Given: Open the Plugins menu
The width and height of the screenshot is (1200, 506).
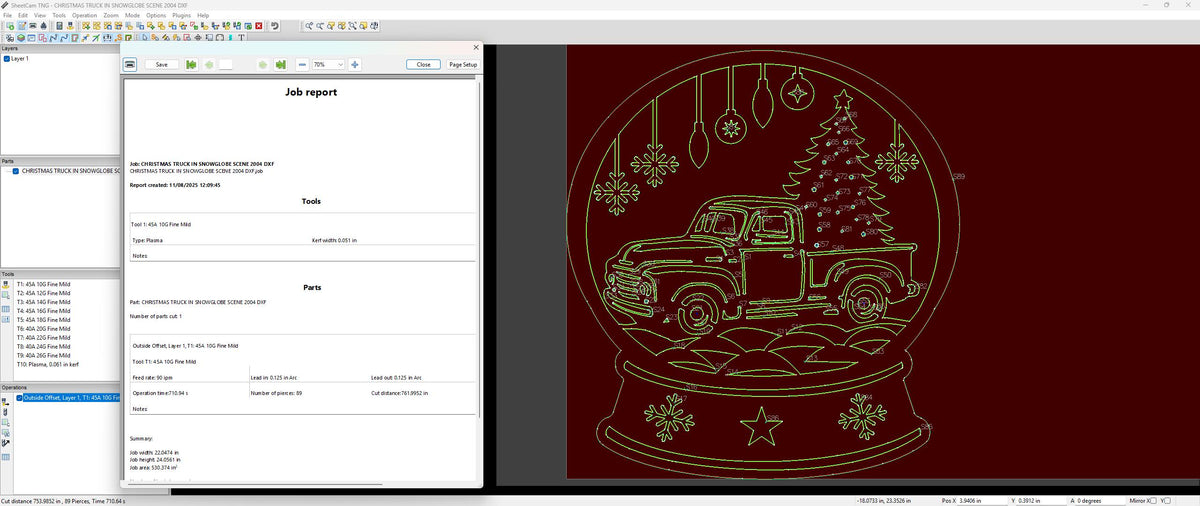Looking at the screenshot, I should 182,16.
